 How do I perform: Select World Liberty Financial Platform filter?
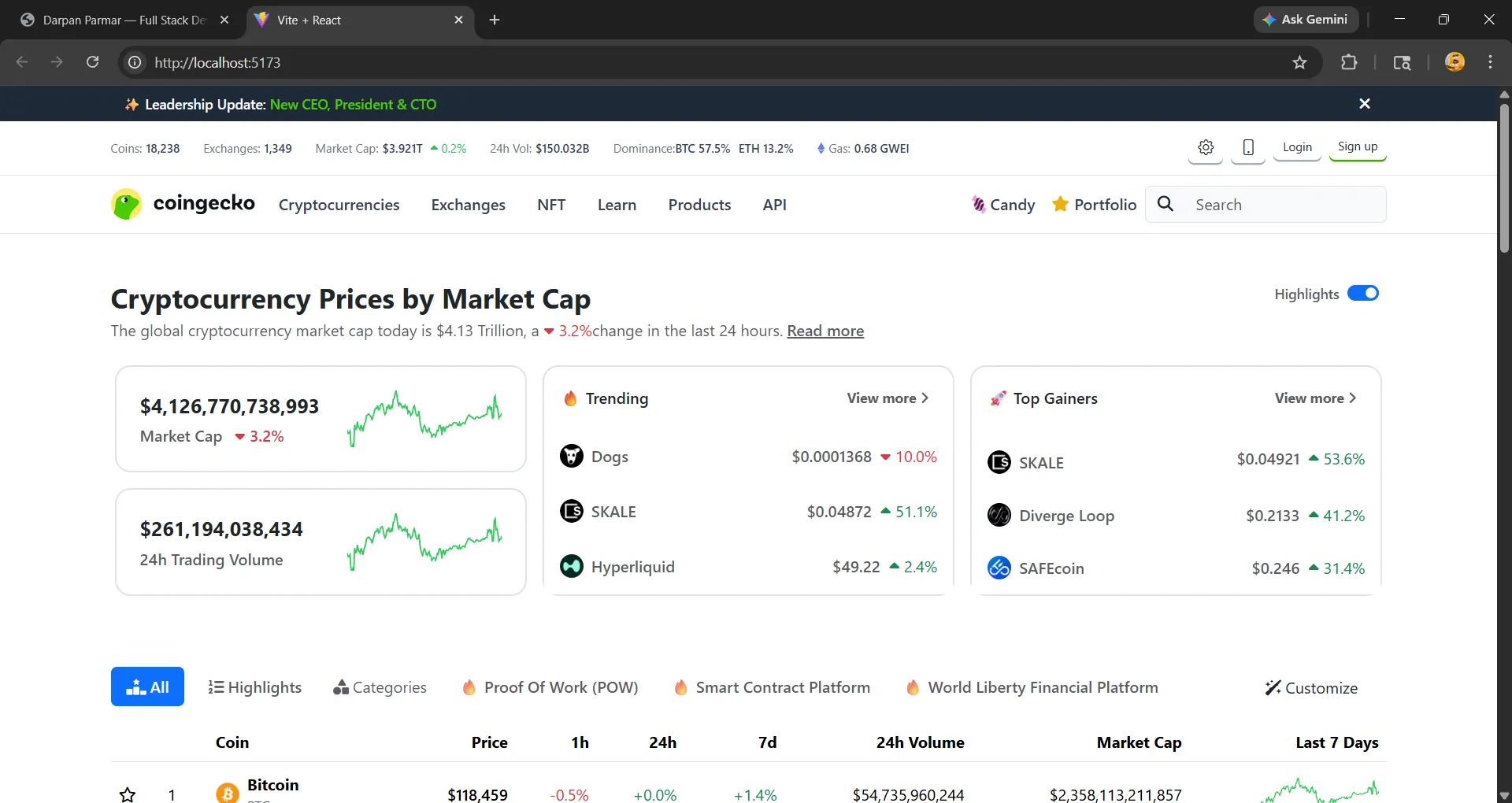(x=1032, y=687)
